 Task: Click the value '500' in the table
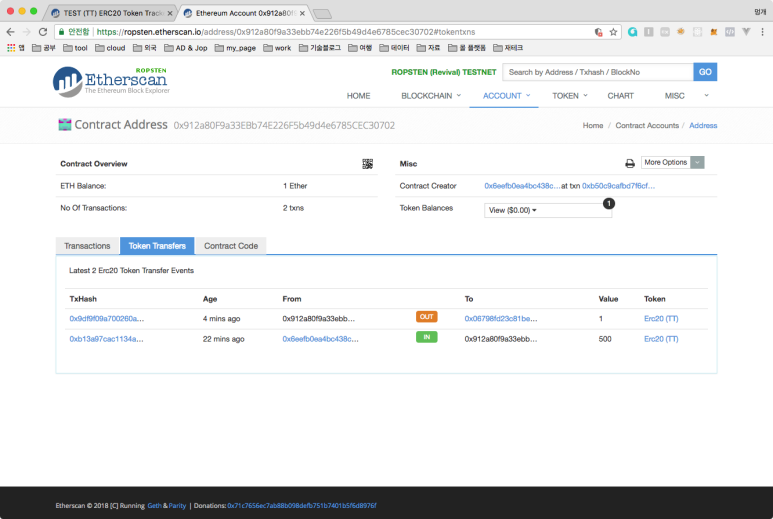(605, 339)
